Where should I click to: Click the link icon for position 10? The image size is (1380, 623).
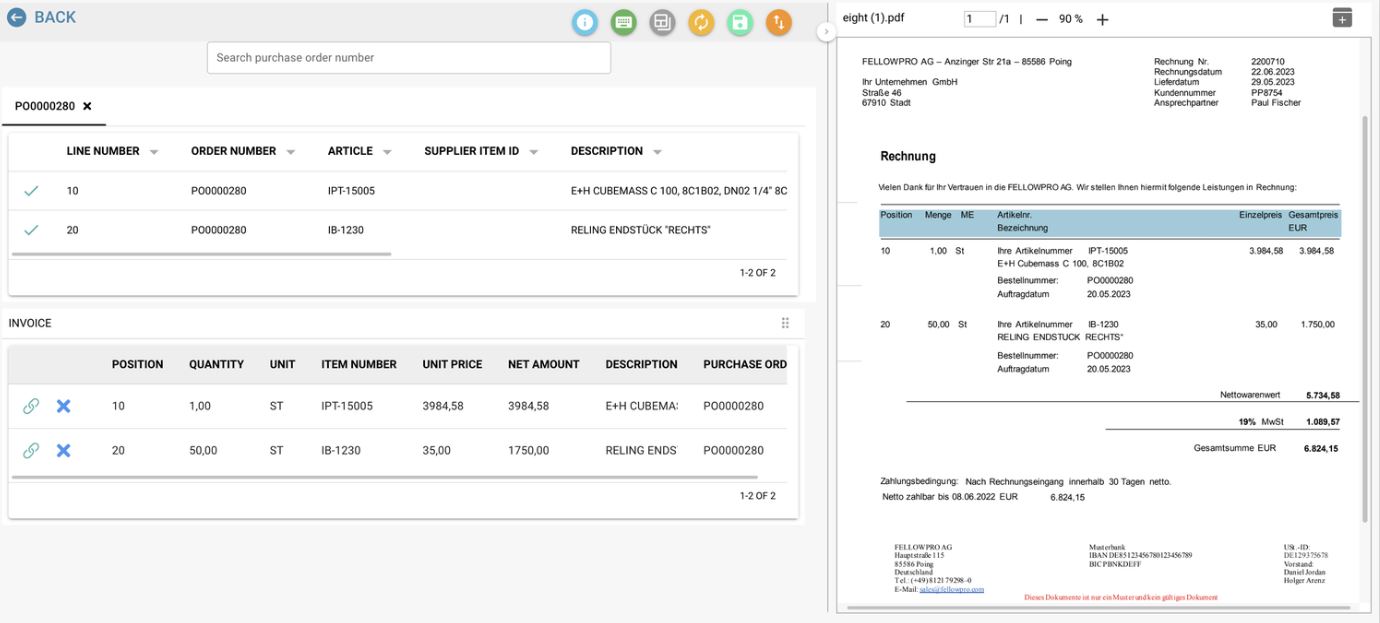[31, 406]
